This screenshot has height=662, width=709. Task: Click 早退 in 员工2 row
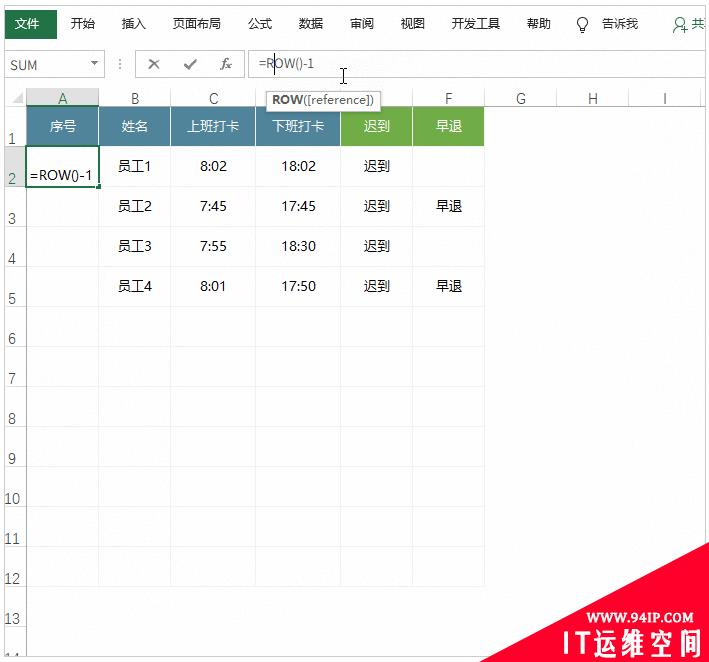pos(449,207)
